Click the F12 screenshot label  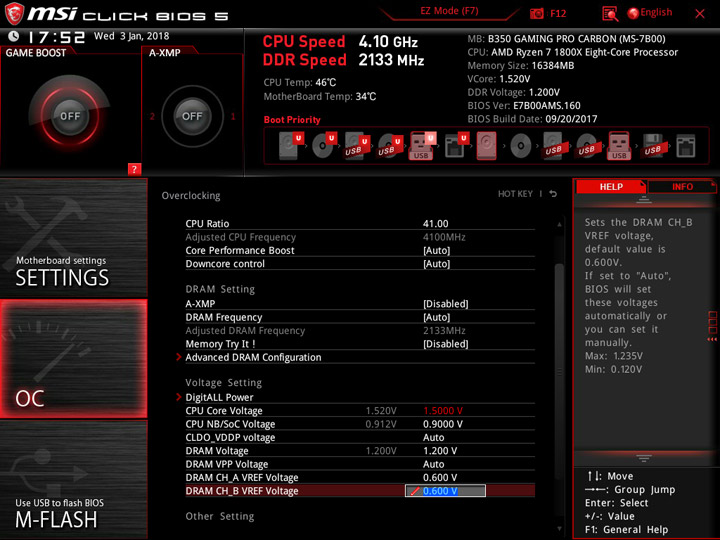[x=558, y=13]
